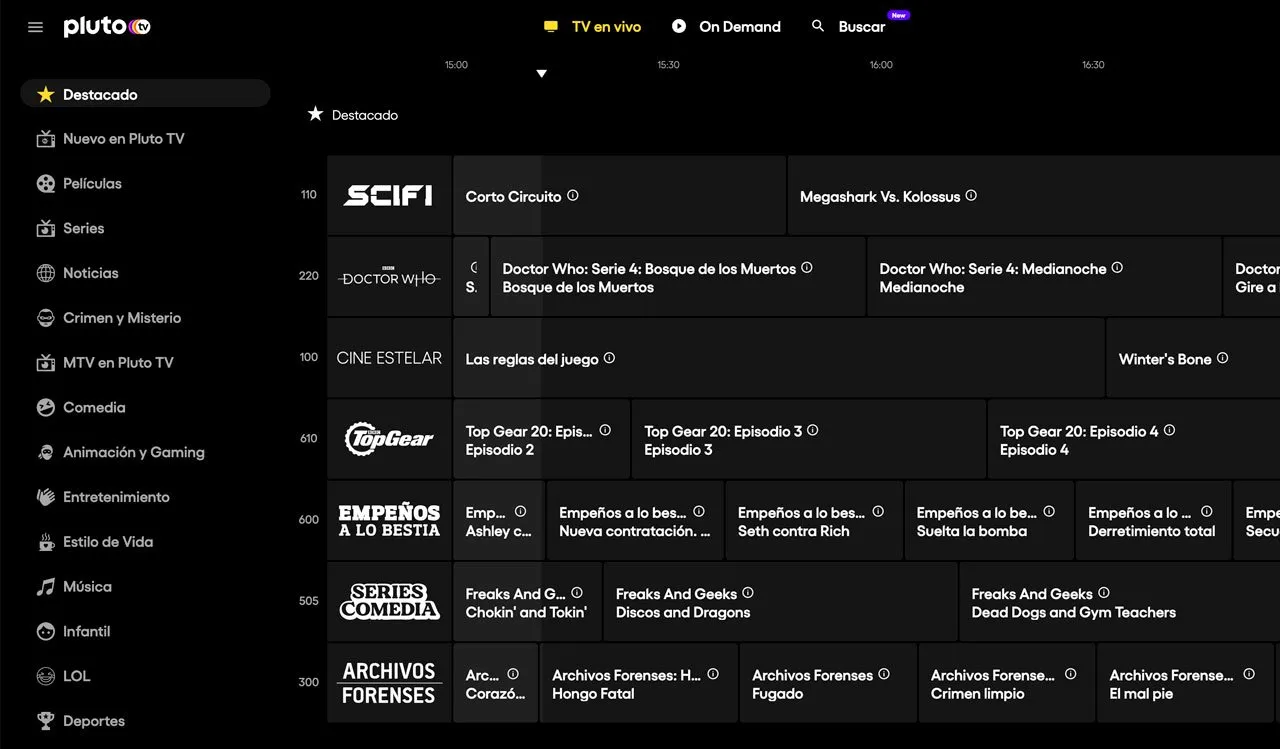Select the SCIFI channel logo
1280x749 pixels.
pos(389,195)
